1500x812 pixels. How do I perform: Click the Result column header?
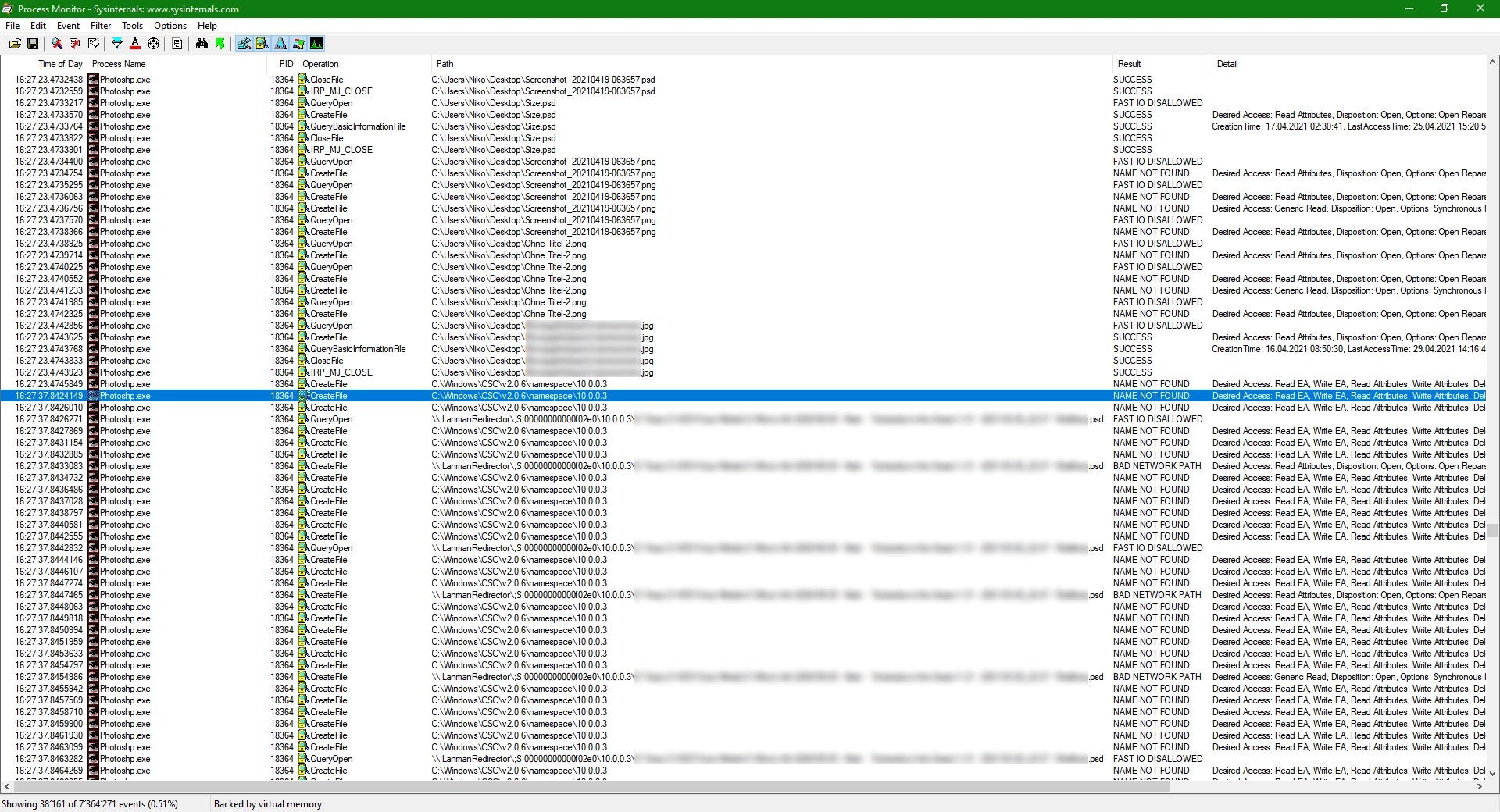coord(1162,64)
